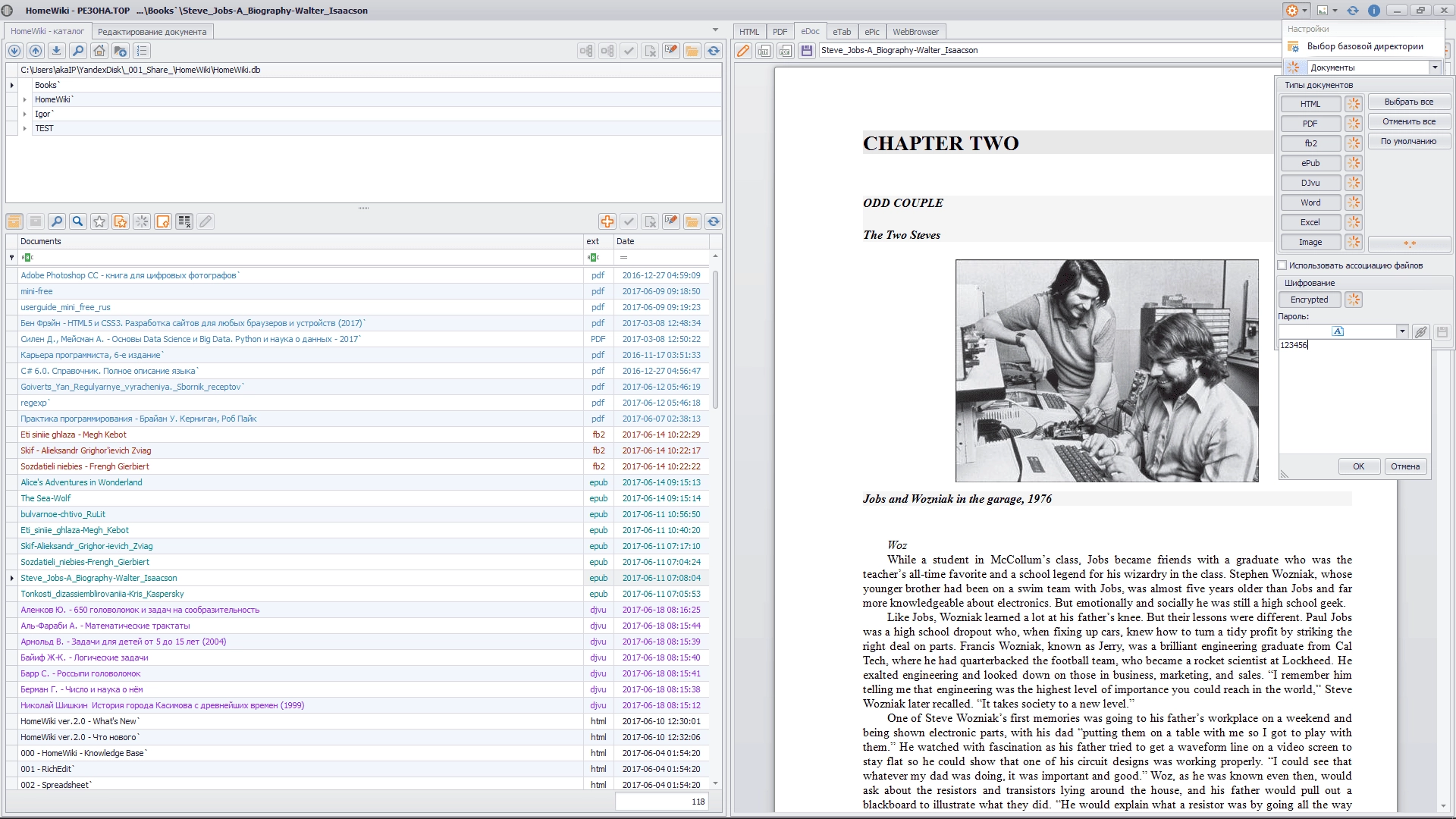Click the numbered list icon in catalog toolbar

[142, 51]
